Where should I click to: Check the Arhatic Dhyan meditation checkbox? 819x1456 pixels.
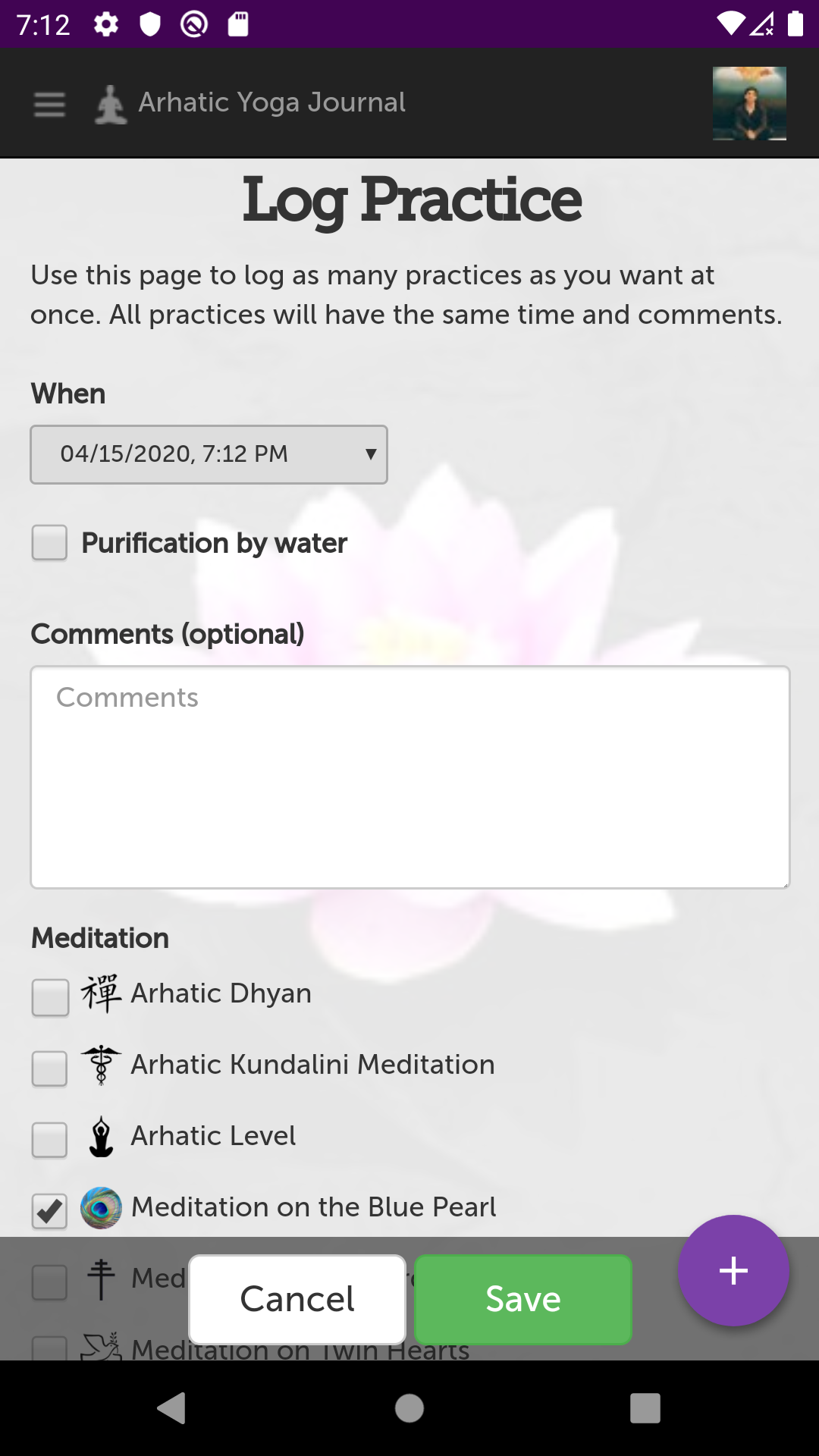pos(49,997)
